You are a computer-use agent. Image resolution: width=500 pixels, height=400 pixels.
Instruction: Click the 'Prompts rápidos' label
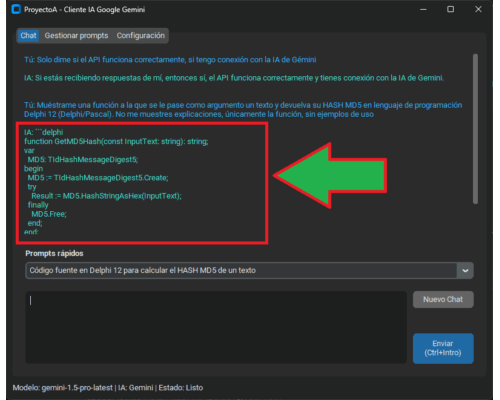pos(54,253)
